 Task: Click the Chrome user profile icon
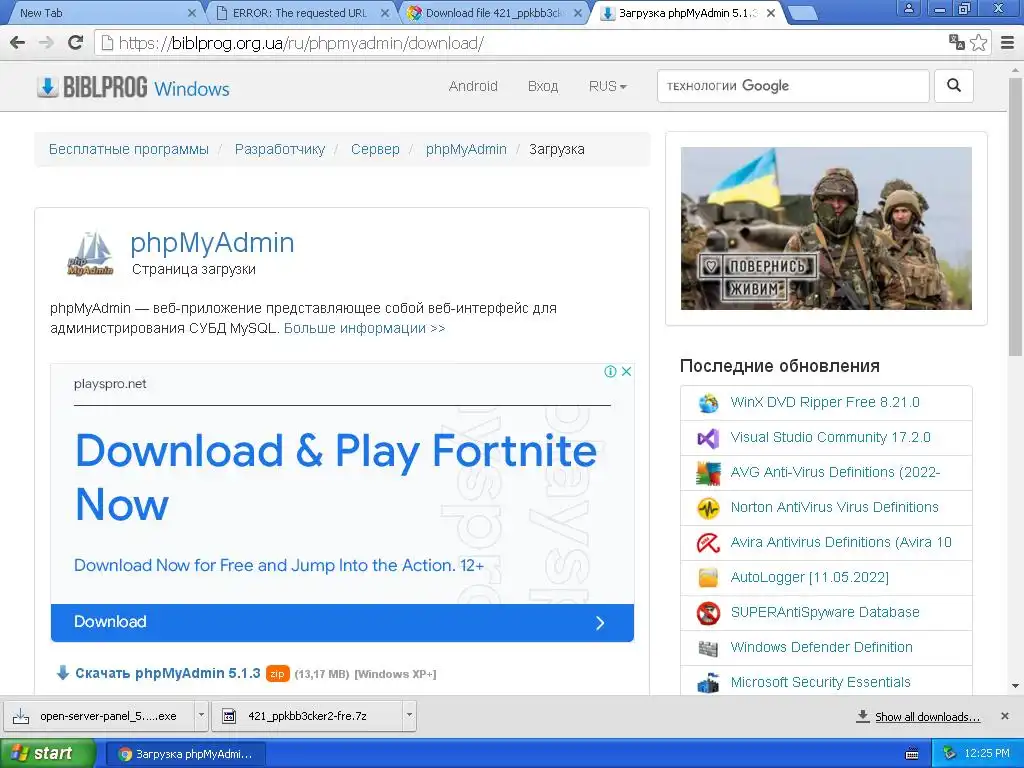(908, 8)
